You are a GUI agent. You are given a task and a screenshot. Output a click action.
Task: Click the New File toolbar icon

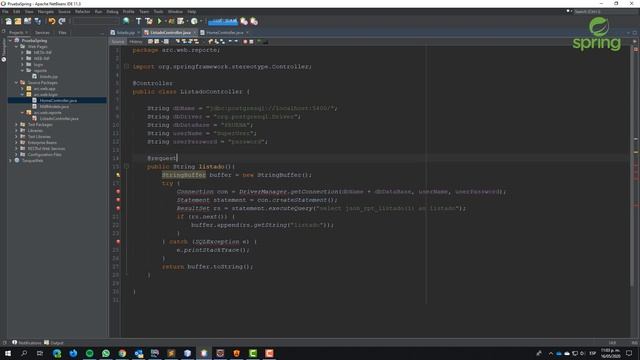(8, 21)
